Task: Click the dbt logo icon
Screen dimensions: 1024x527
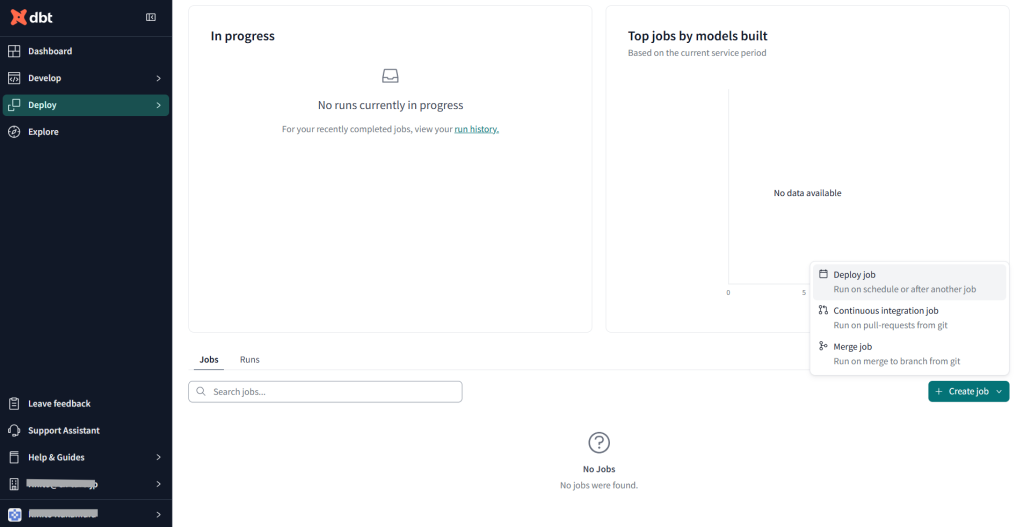Action: click(17, 17)
